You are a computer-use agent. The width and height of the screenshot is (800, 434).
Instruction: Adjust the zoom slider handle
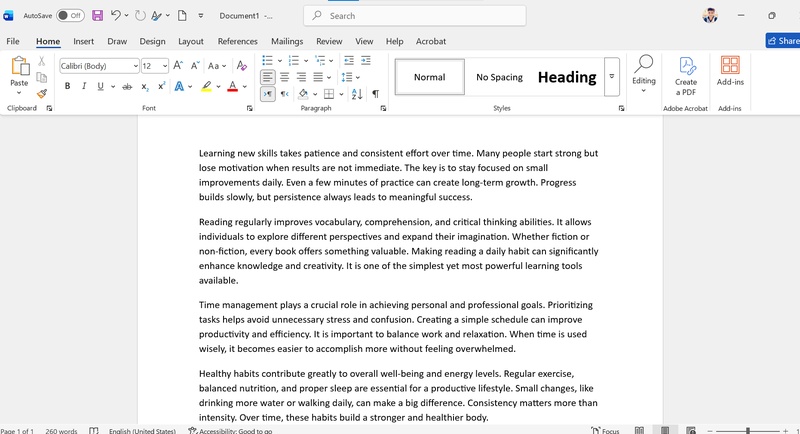coord(747,431)
